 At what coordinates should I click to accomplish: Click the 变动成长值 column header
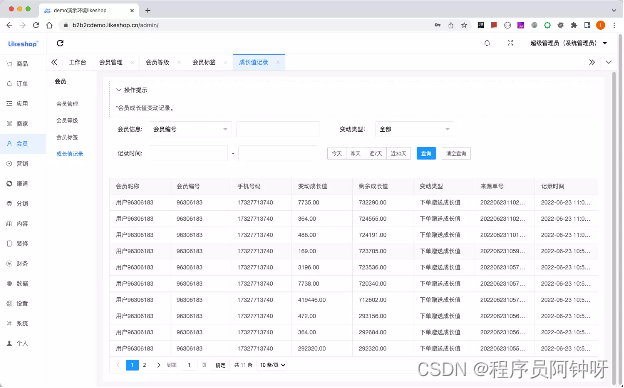[x=312, y=186]
